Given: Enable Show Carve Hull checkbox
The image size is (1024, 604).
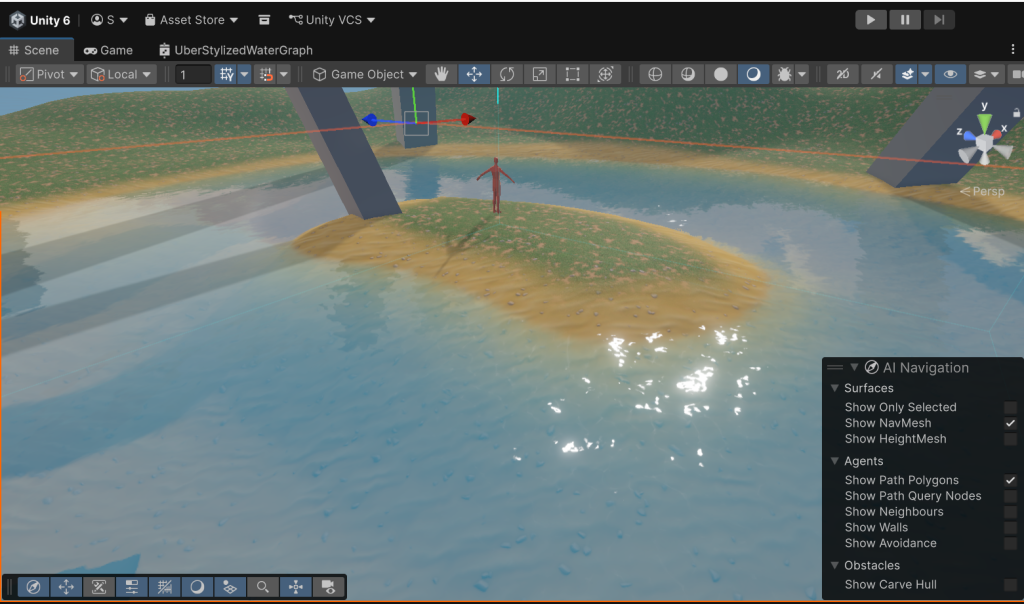Looking at the screenshot, I should (1010, 585).
